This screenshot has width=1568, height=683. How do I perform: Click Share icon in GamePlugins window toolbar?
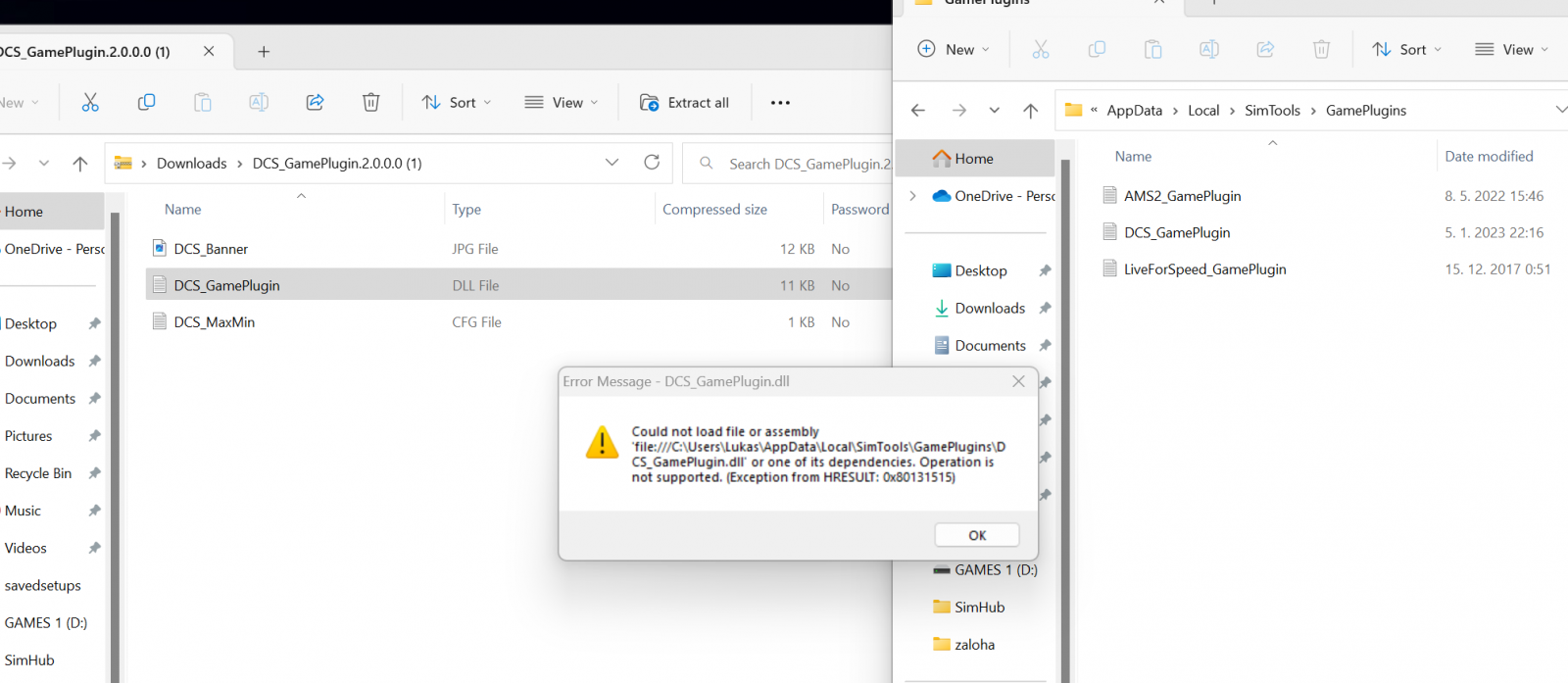(1265, 49)
